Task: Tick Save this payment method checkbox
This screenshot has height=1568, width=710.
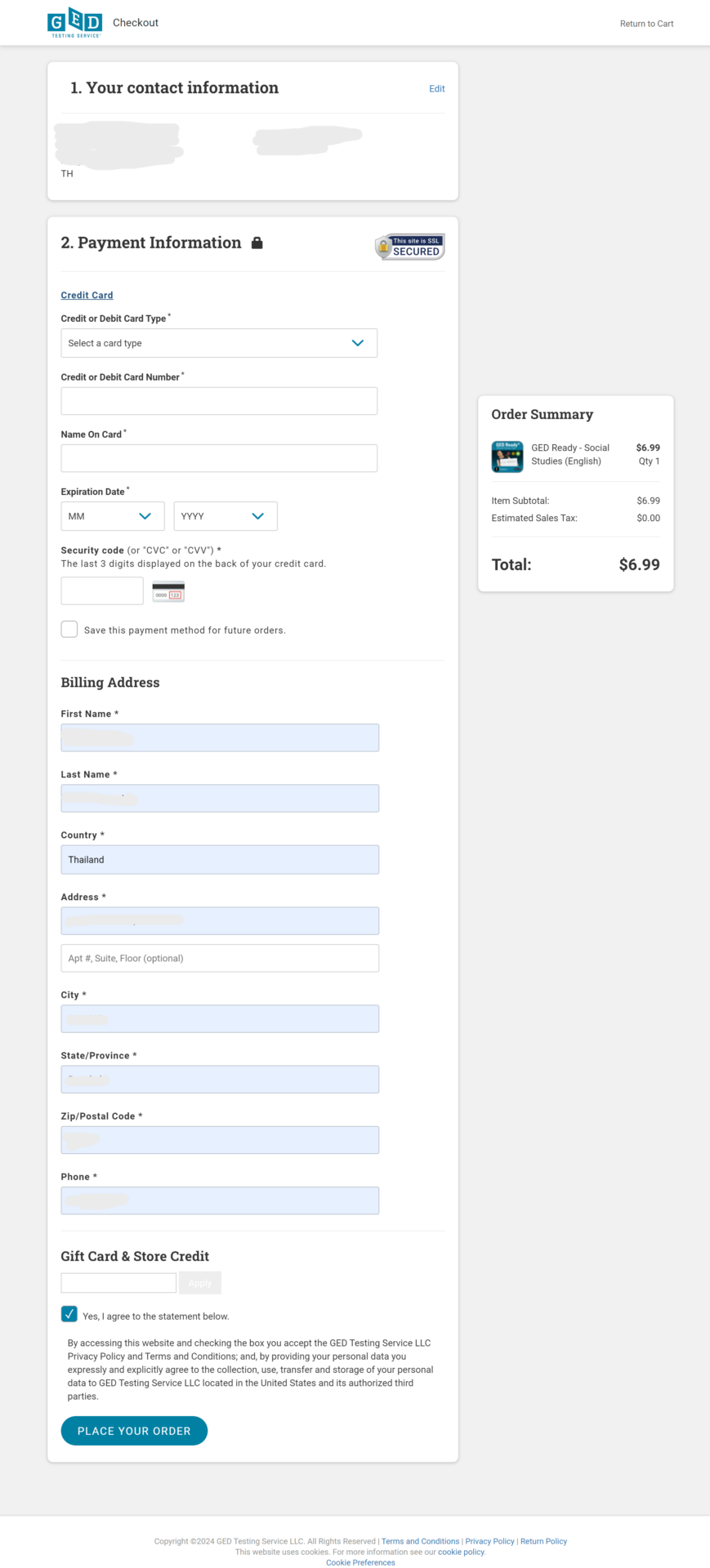Action: point(69,629)
